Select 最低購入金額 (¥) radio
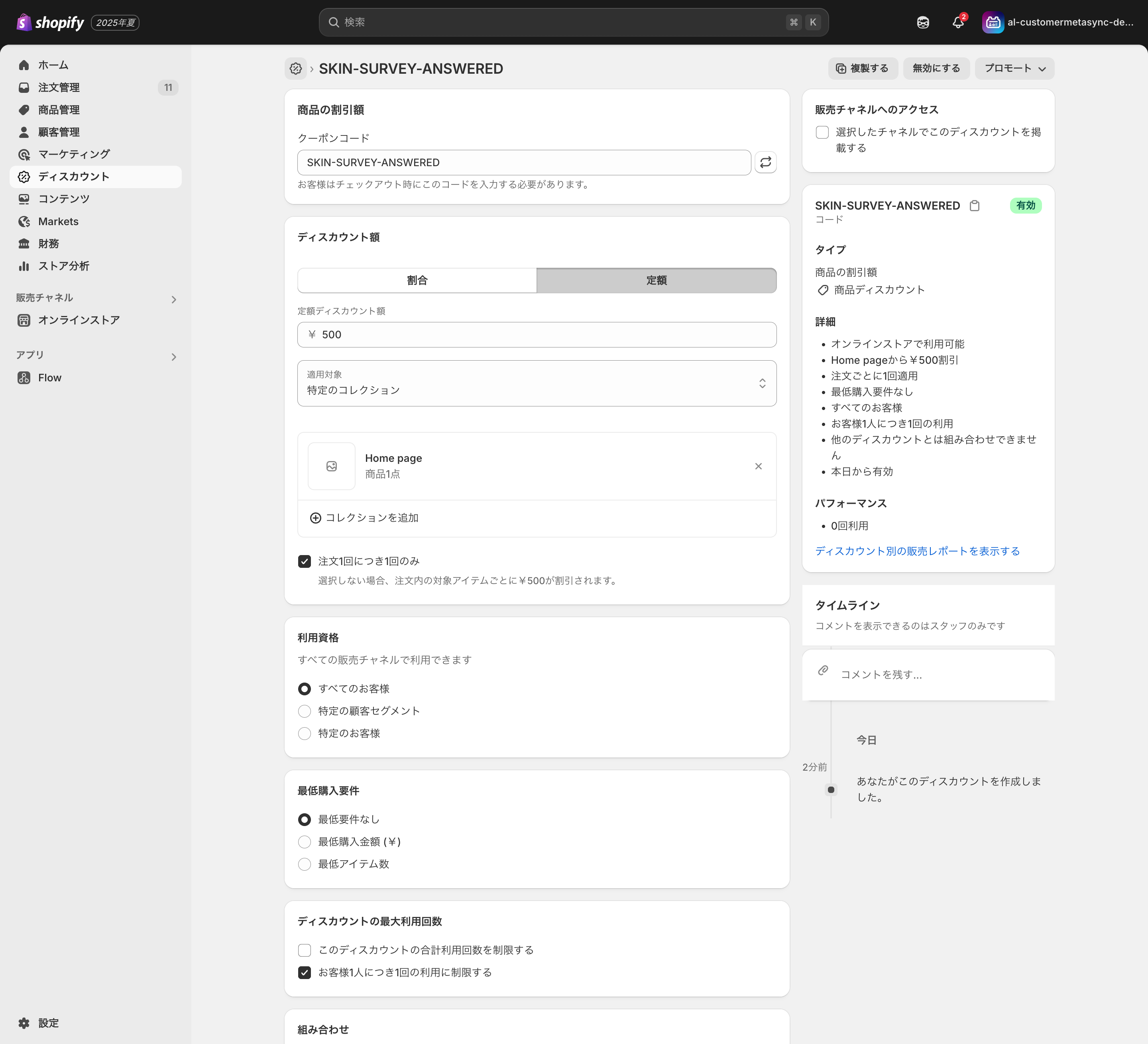Image resolution: width=1148 pixels, height=1044 pixels. coord(305,841)
